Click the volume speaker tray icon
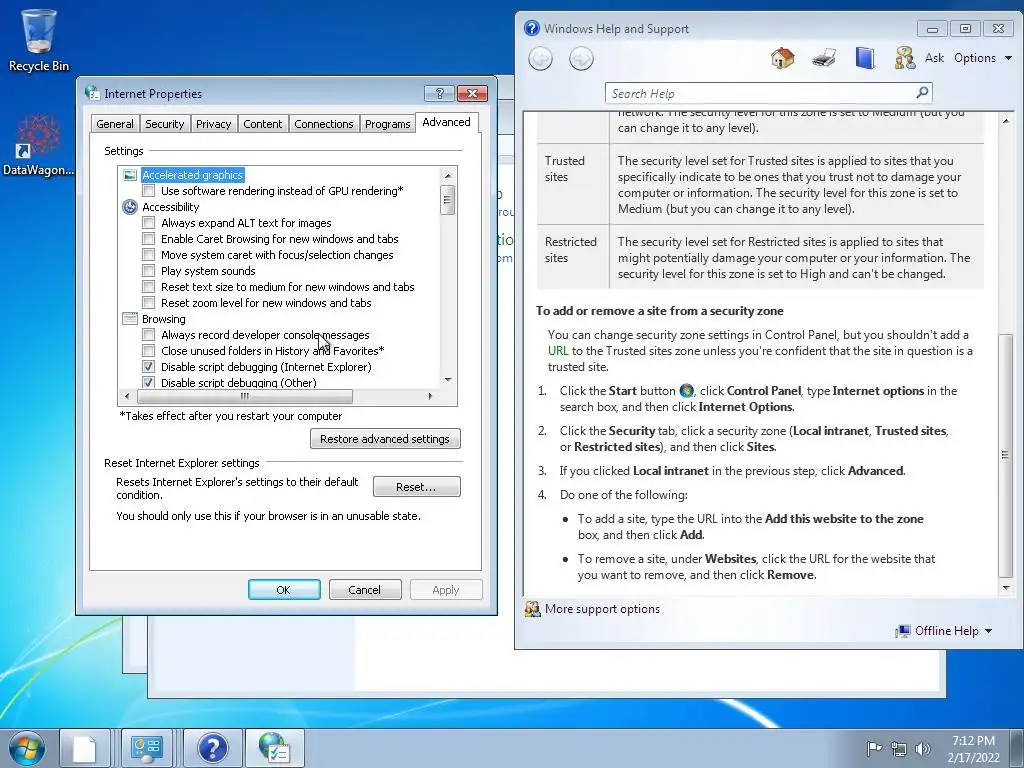1024x768 pixels. [x=923, y=748]
